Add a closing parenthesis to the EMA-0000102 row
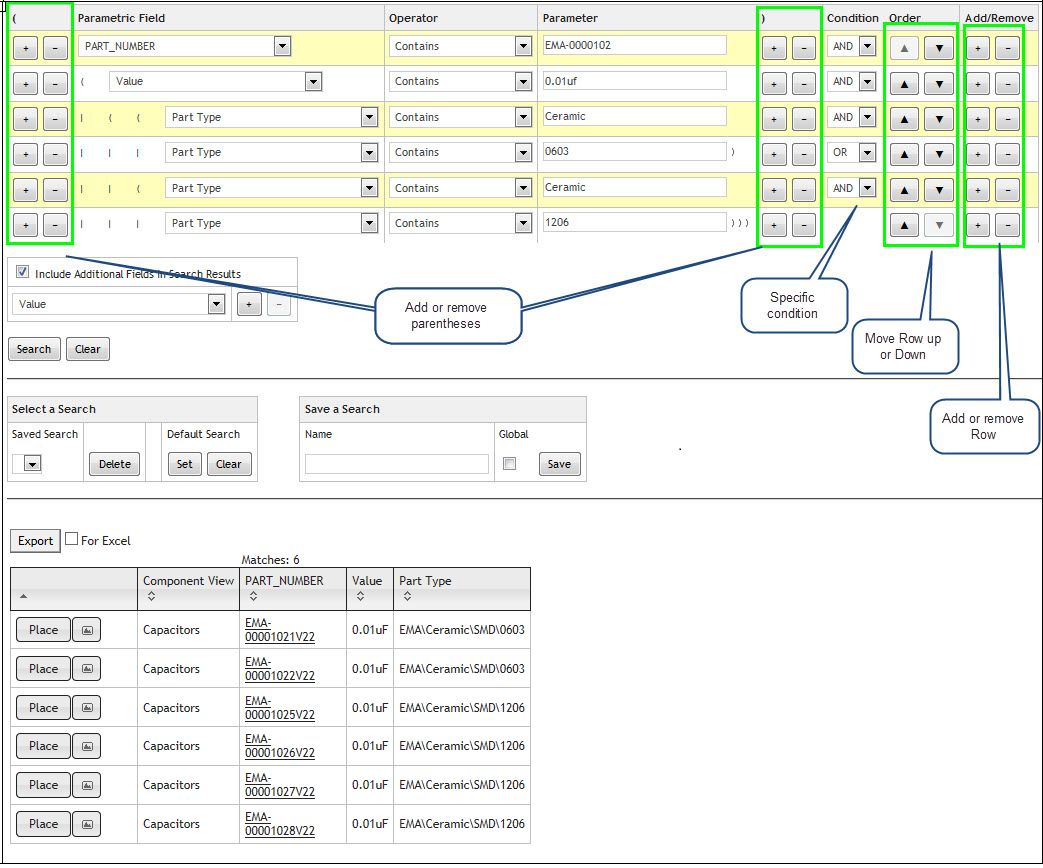 [773, 46]
